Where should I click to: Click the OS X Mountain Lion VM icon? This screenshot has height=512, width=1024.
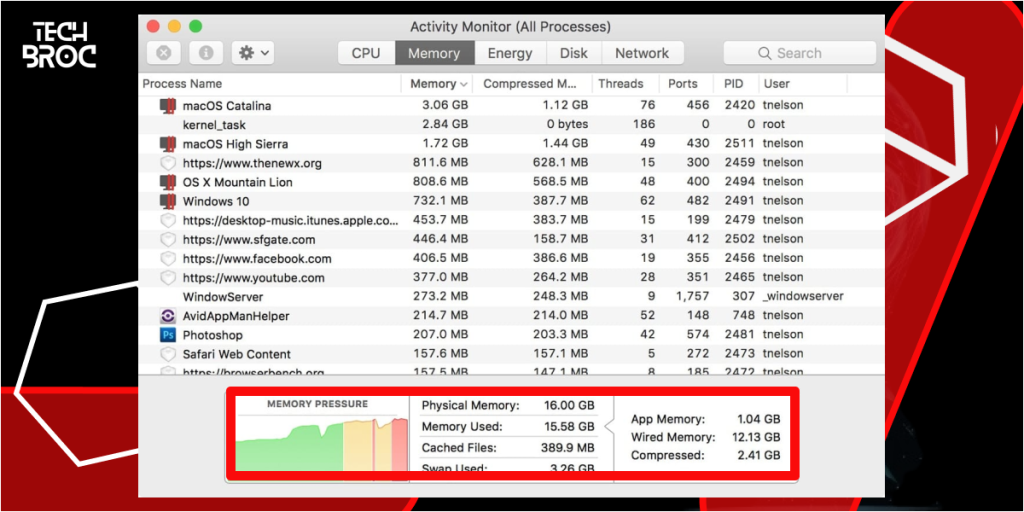pos(168,182)
